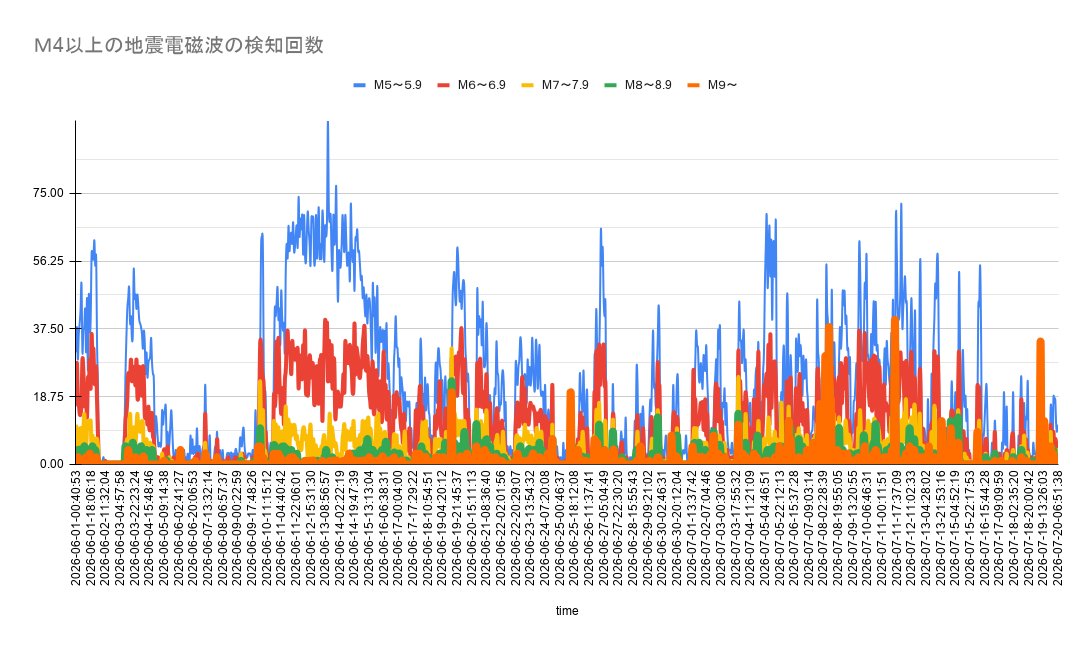Click x-axis label 2026-06-07-13:32:14

click(x=207, y=528)
